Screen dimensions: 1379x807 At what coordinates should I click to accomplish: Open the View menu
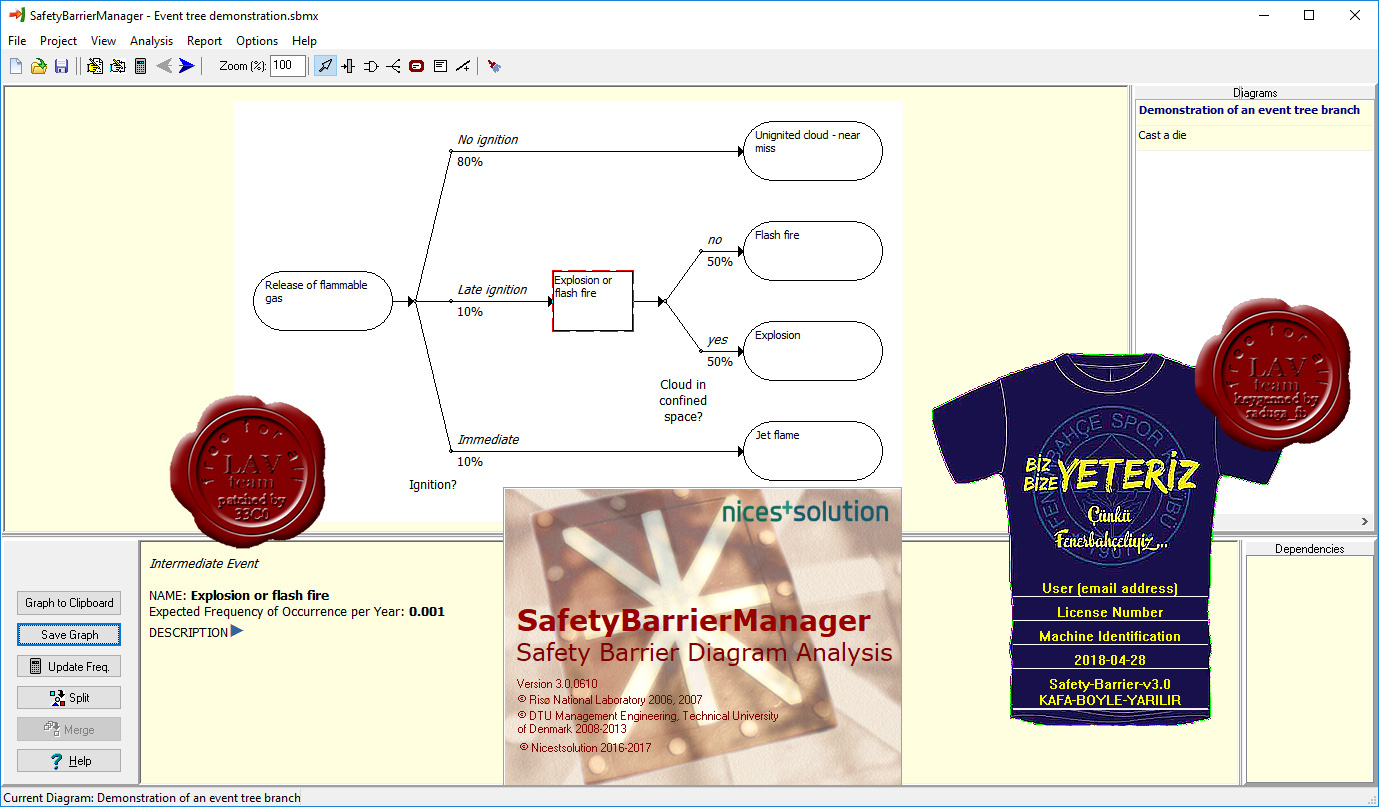point(103,41)
